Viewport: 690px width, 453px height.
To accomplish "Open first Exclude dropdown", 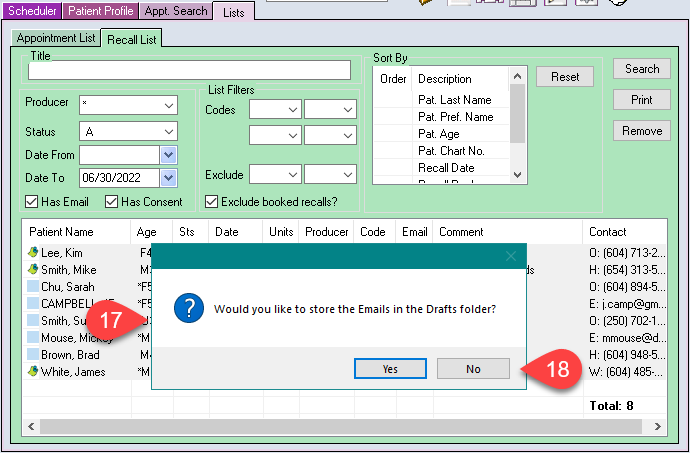I will (293, 175).
